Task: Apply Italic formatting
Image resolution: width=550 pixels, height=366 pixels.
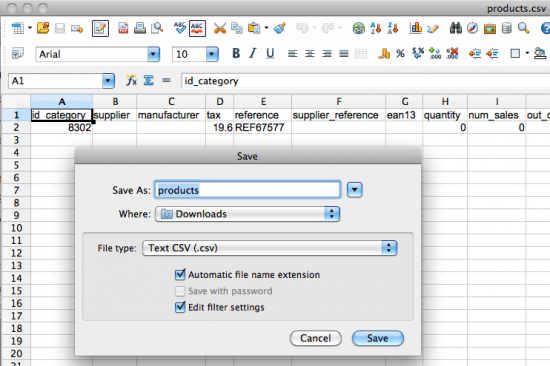Action: coord(253,53)
